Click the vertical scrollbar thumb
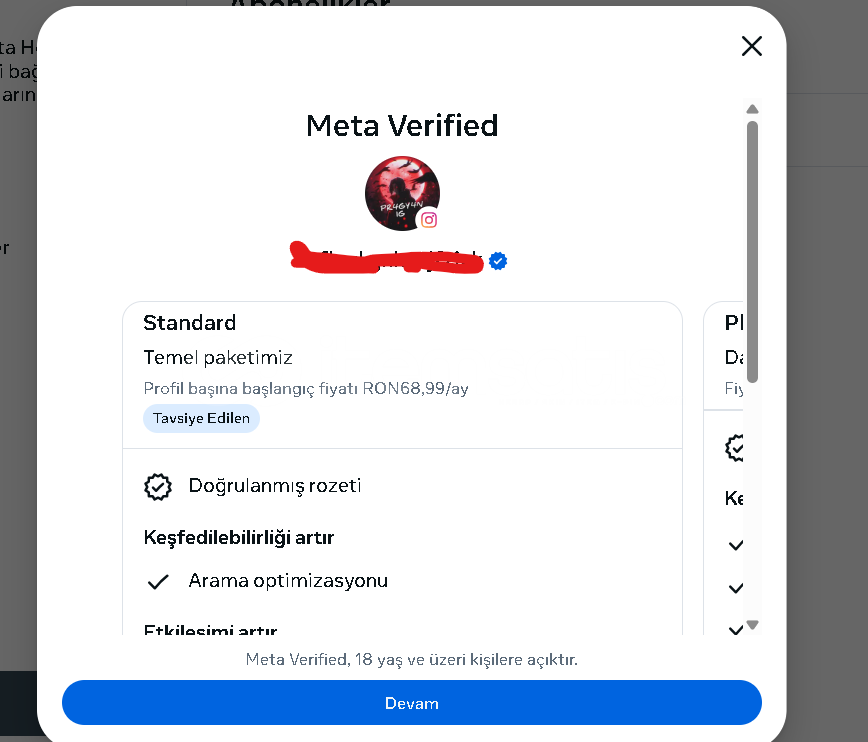Viewport: 868px width, 742px height. tap(753, 250)
